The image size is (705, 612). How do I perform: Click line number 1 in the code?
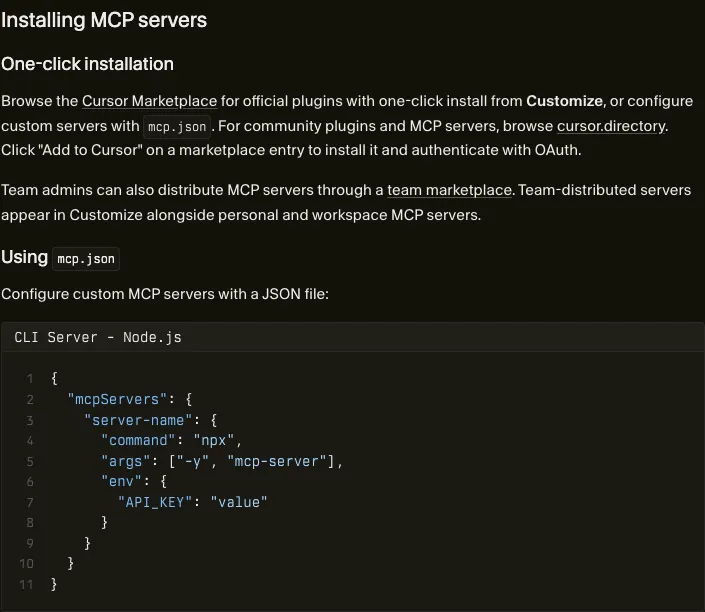(x=30, y=379)
